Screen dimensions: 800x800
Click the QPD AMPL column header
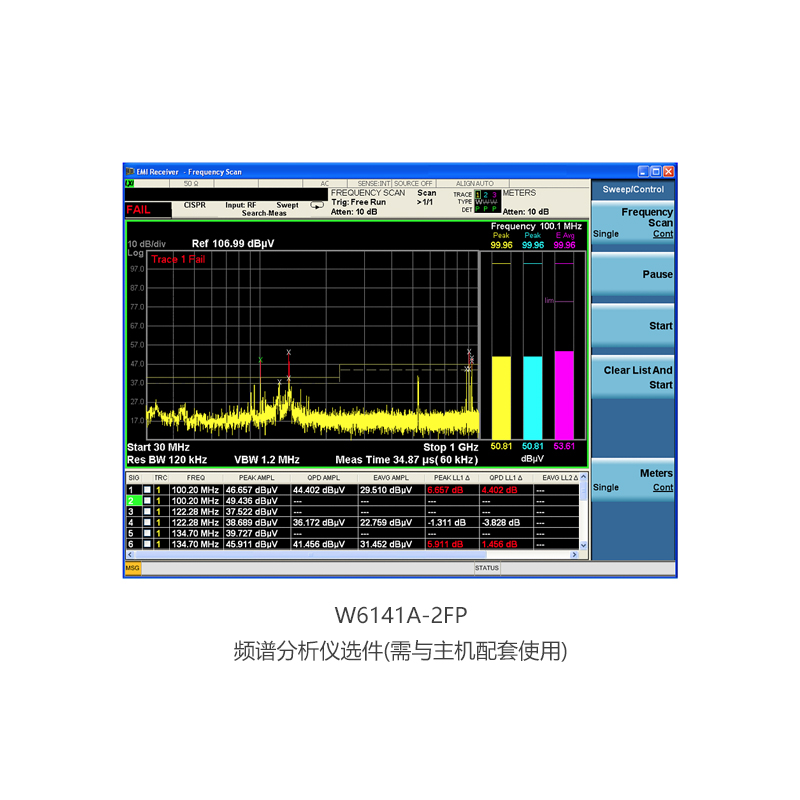click(x=324, y=478)
